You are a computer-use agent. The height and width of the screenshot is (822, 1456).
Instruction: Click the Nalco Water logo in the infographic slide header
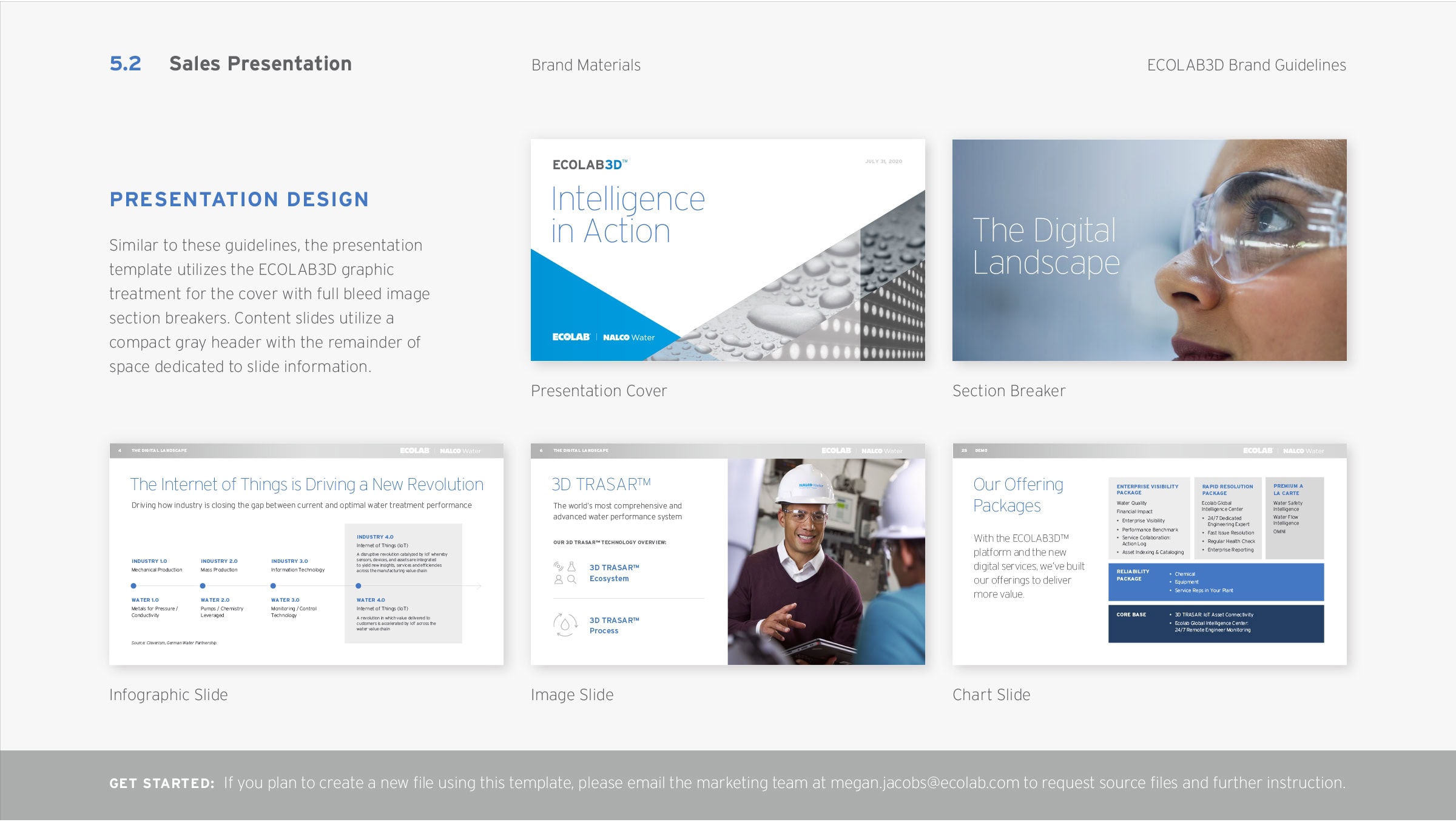pyautogui.click(x=460, y=451)
